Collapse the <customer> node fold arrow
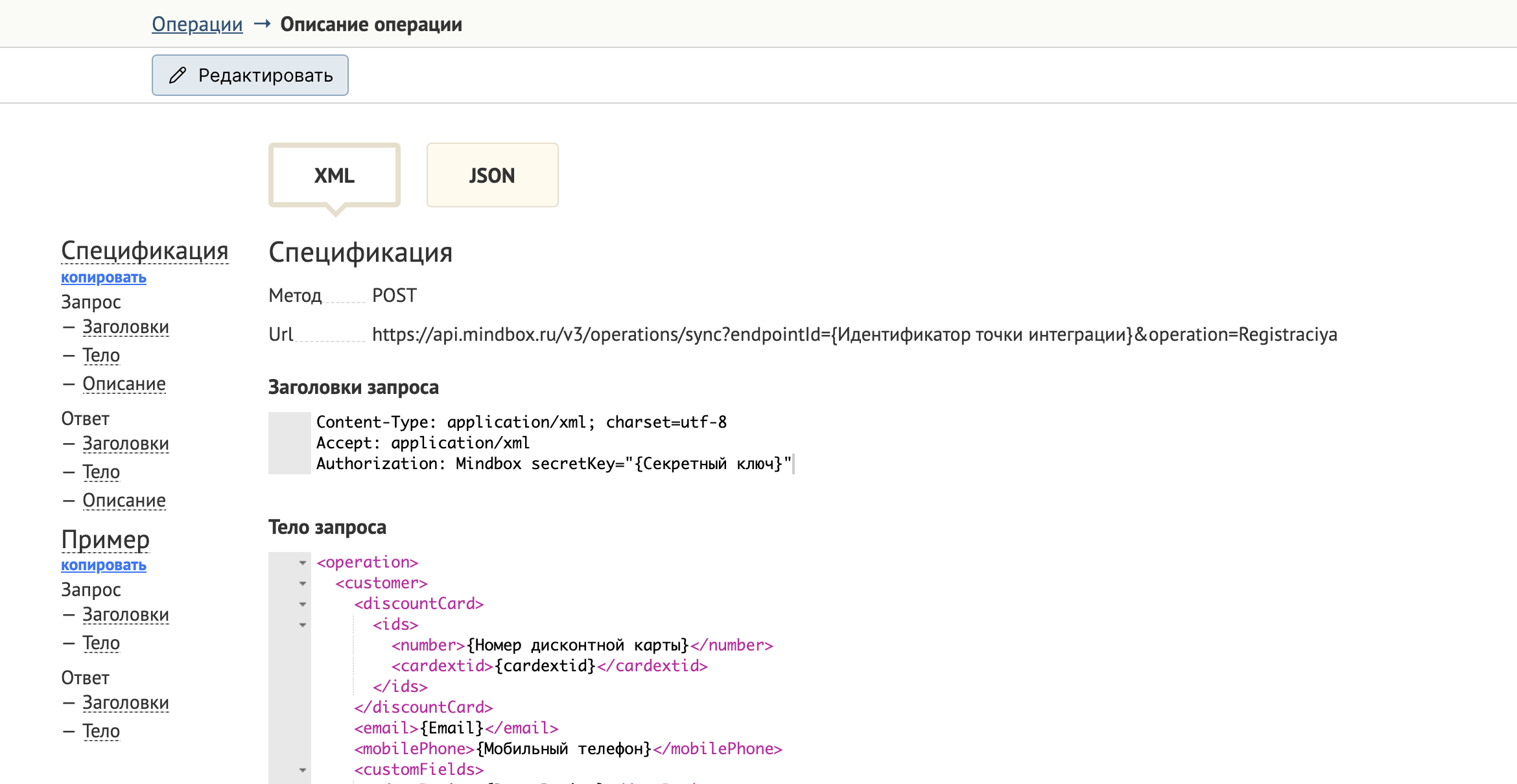The height and width of the screenshot is (784, 1517). [x=303, y=584]
